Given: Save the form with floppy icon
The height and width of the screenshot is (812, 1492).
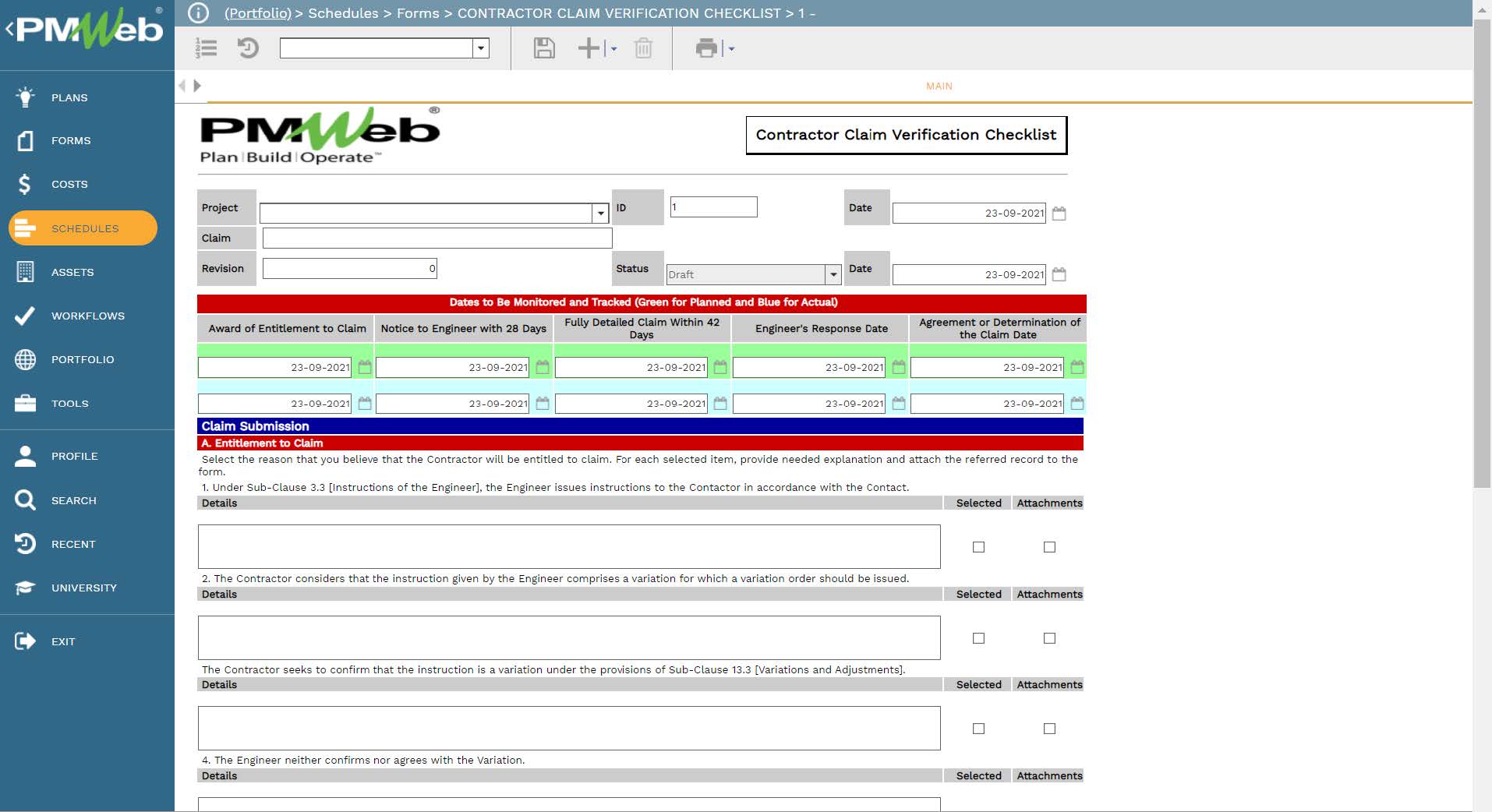Looking at the screenshot, I should point(544,48).
